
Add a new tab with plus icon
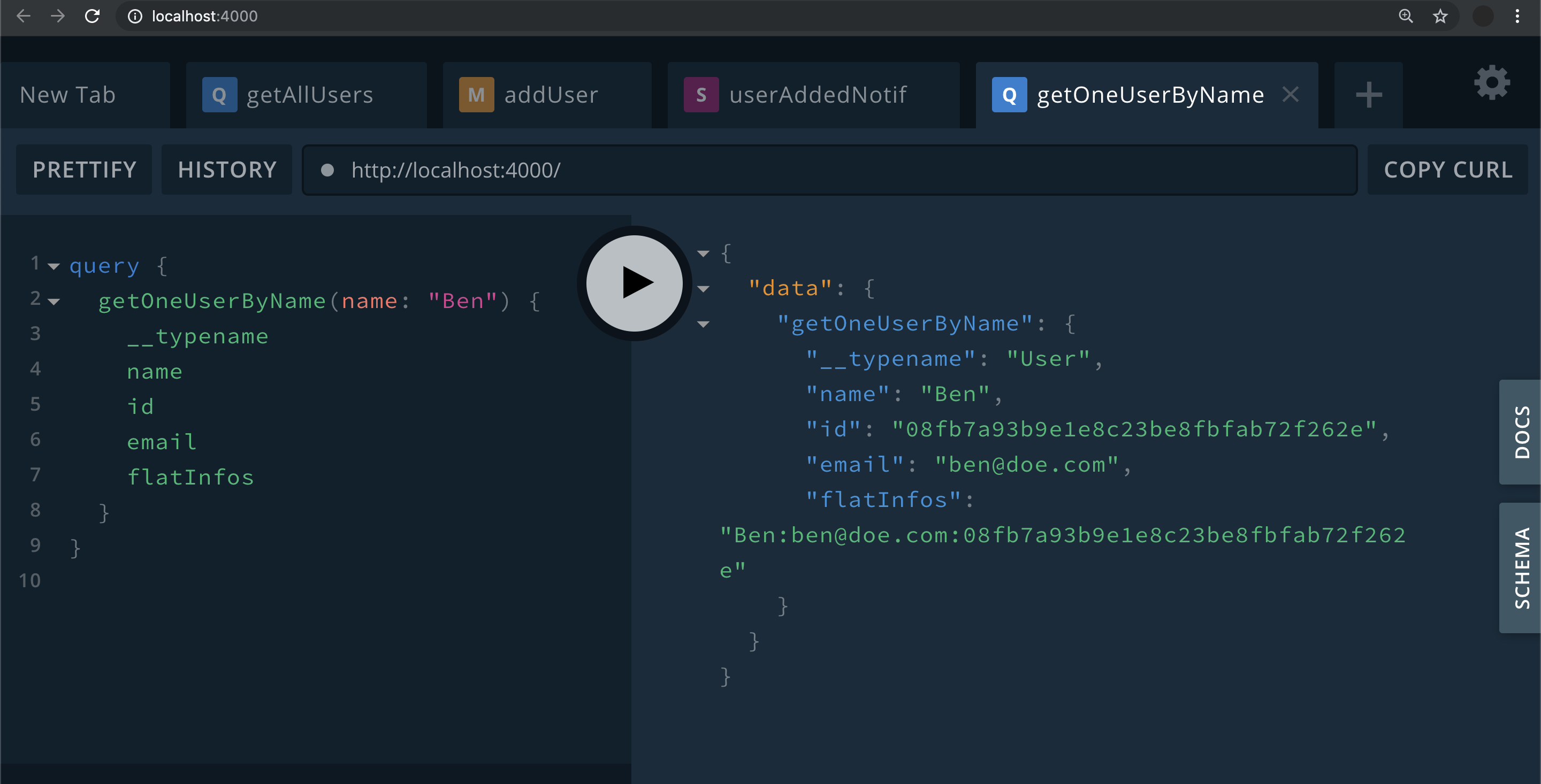pyautogui.click(x=1368, y=95)
